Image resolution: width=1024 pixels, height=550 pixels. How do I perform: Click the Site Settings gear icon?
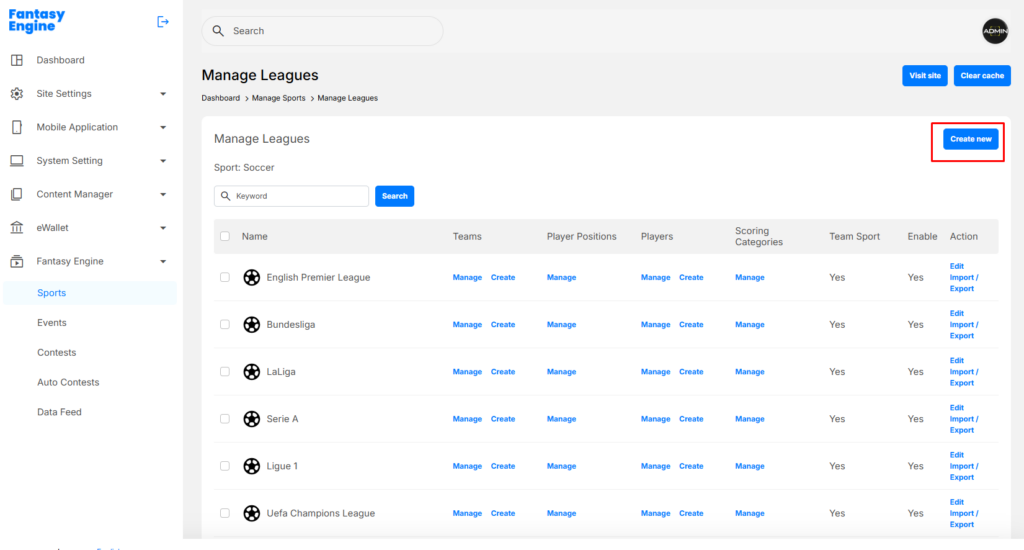[16, 94]
